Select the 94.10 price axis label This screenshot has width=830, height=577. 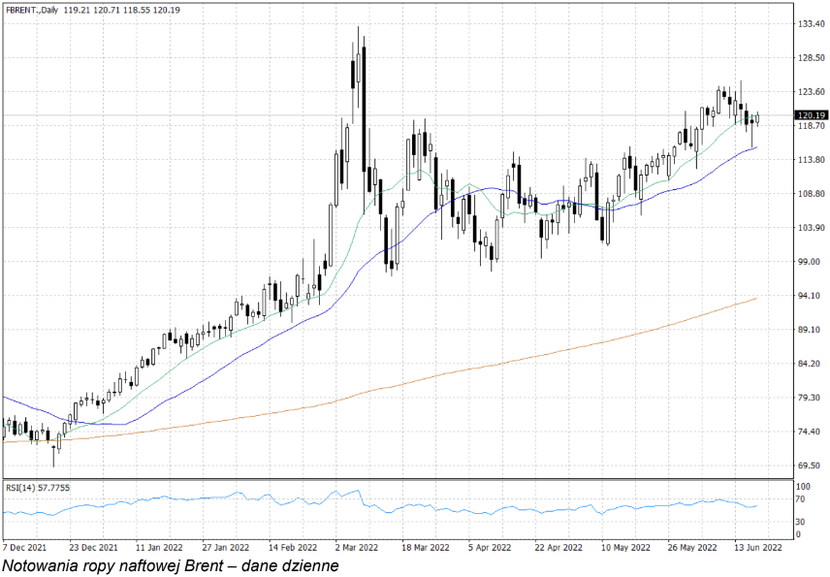pyautogui.click(x=807, y=296)
